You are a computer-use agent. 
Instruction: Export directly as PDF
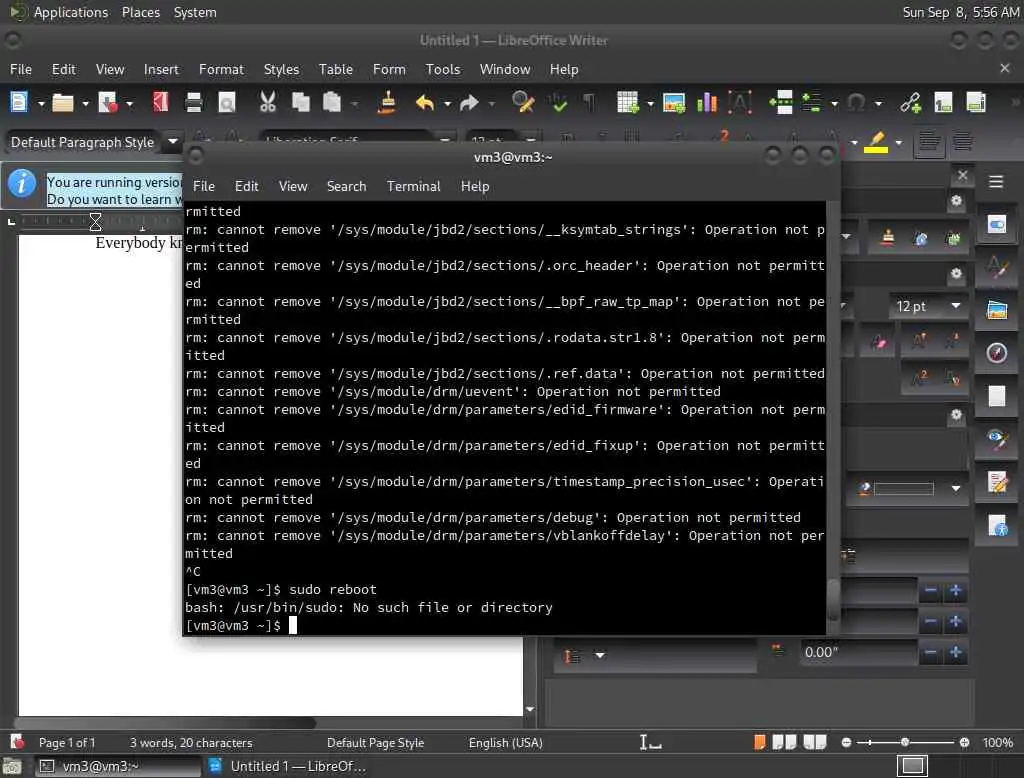[161, 103]
